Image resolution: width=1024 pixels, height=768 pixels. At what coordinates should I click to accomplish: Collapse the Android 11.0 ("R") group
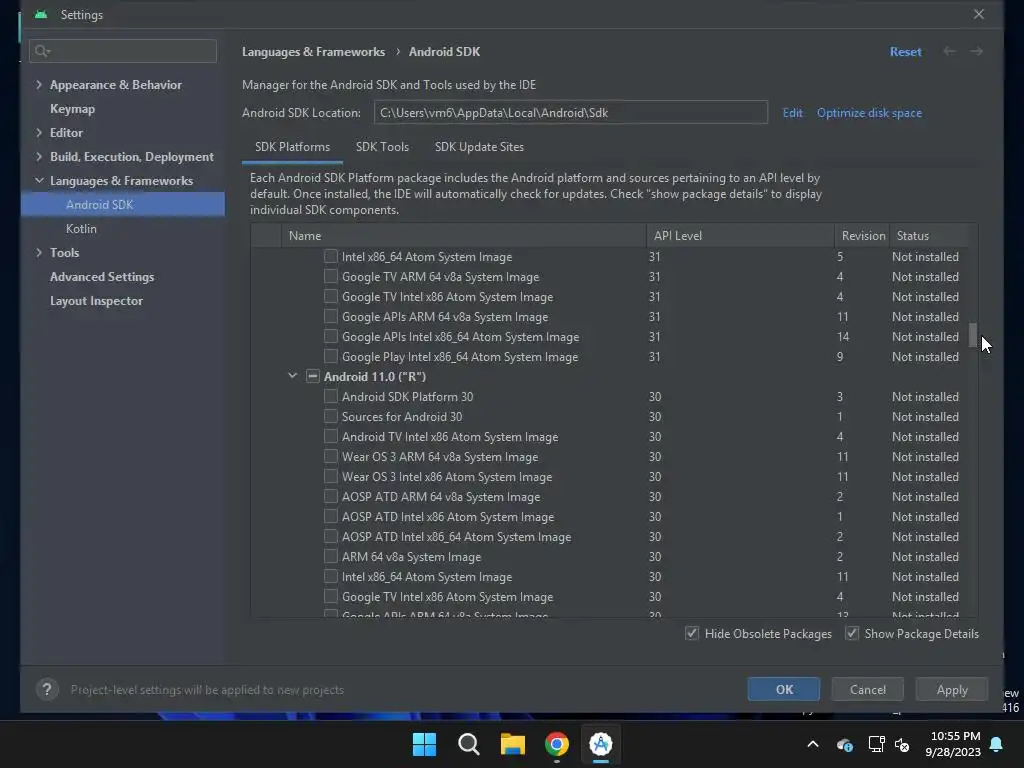(293, 376)
